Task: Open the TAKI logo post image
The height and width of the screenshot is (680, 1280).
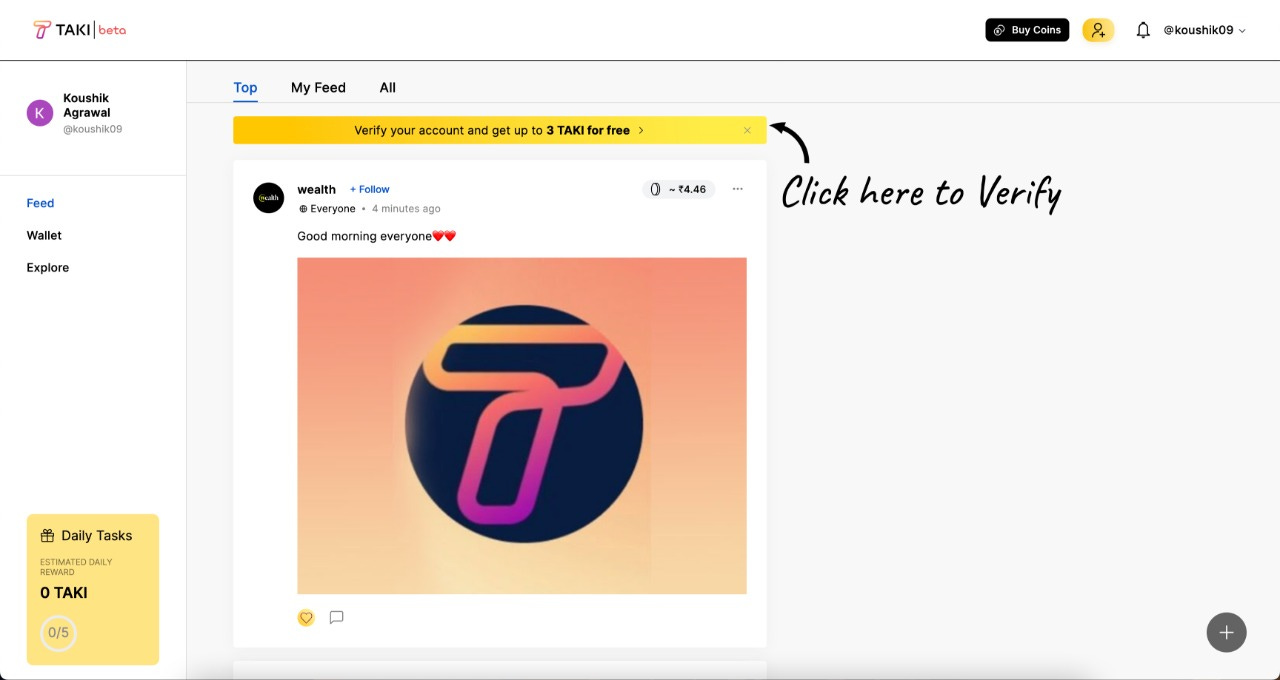Action: [x=522, y=426]
